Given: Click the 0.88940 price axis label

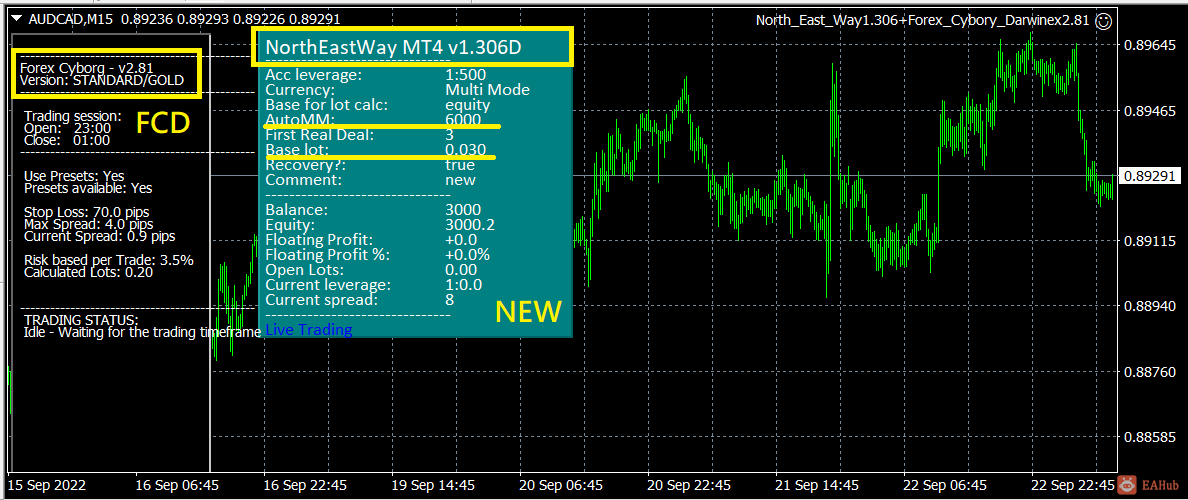Looking at the screenshot, I should (1149, 307).
